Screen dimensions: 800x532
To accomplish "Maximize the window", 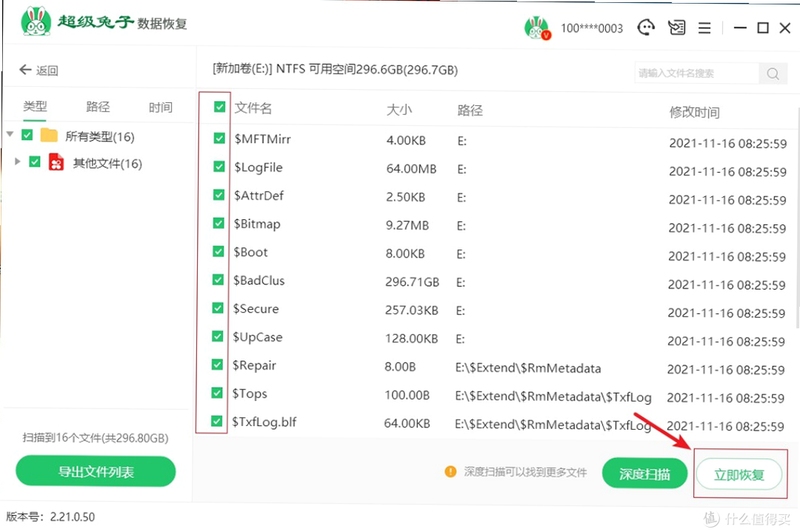I will (763, 28).
